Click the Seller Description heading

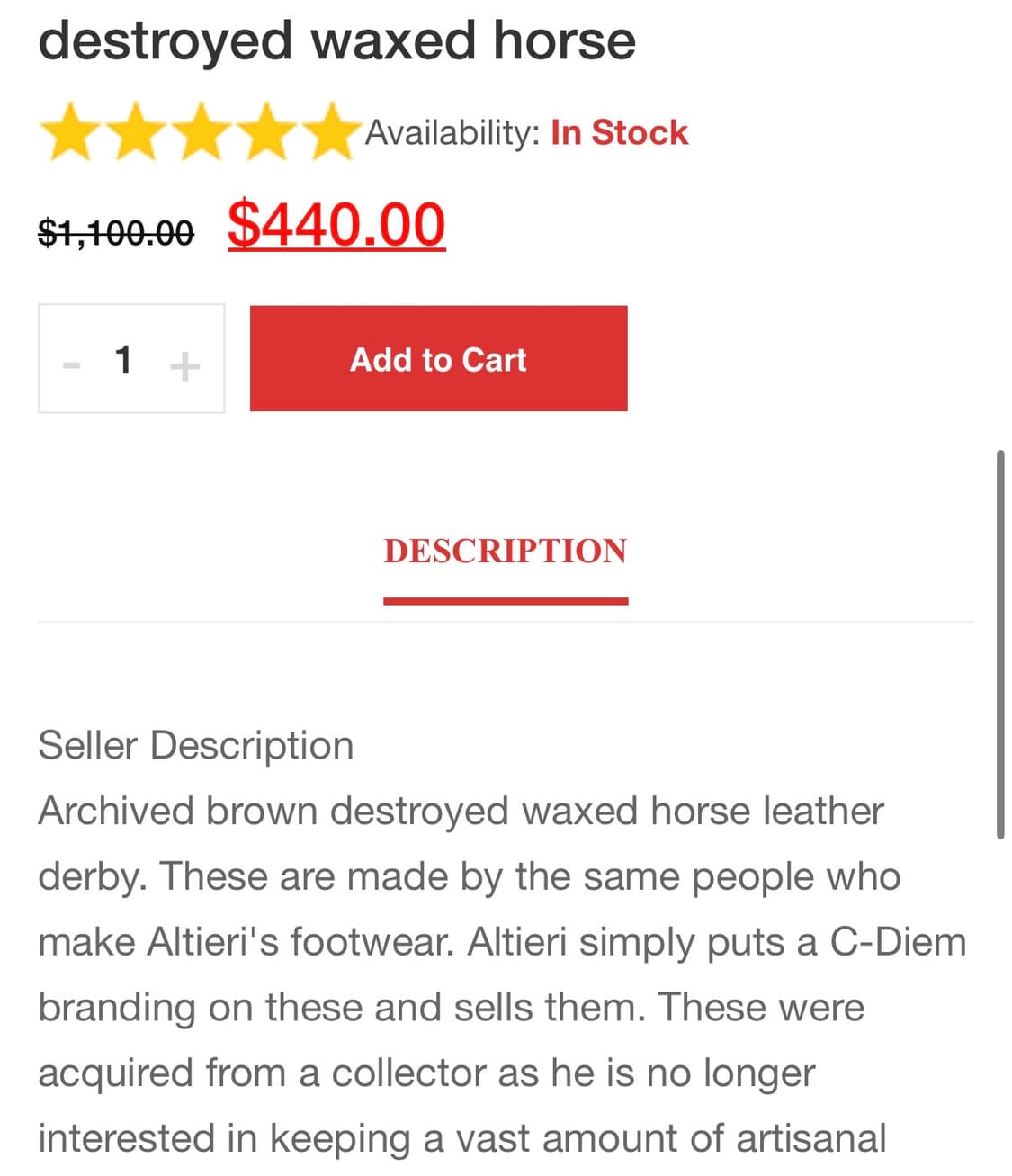196,746
